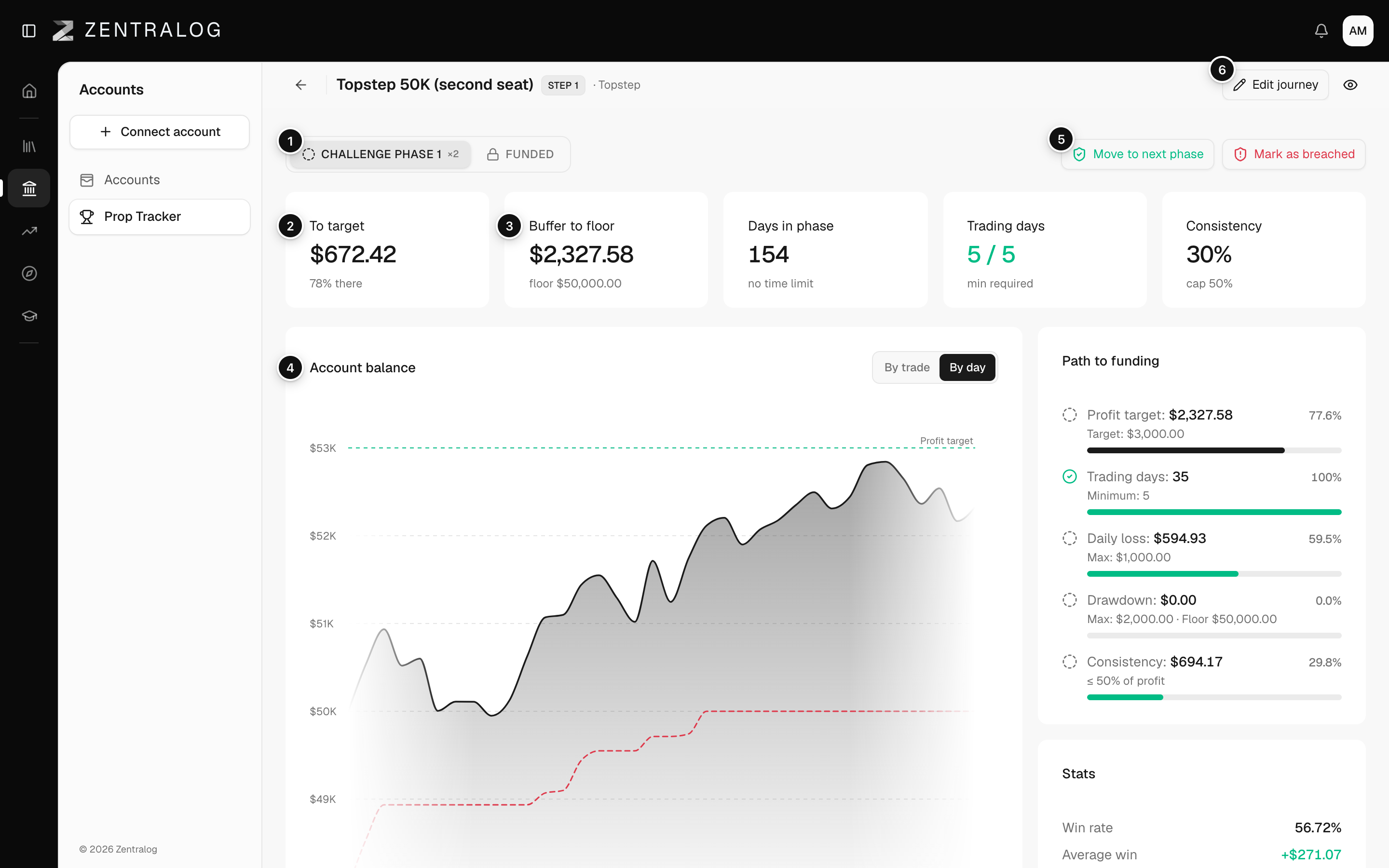Open the AM user avatar menu
The width and height of the screenshot is (1389, 868).
1358,30
